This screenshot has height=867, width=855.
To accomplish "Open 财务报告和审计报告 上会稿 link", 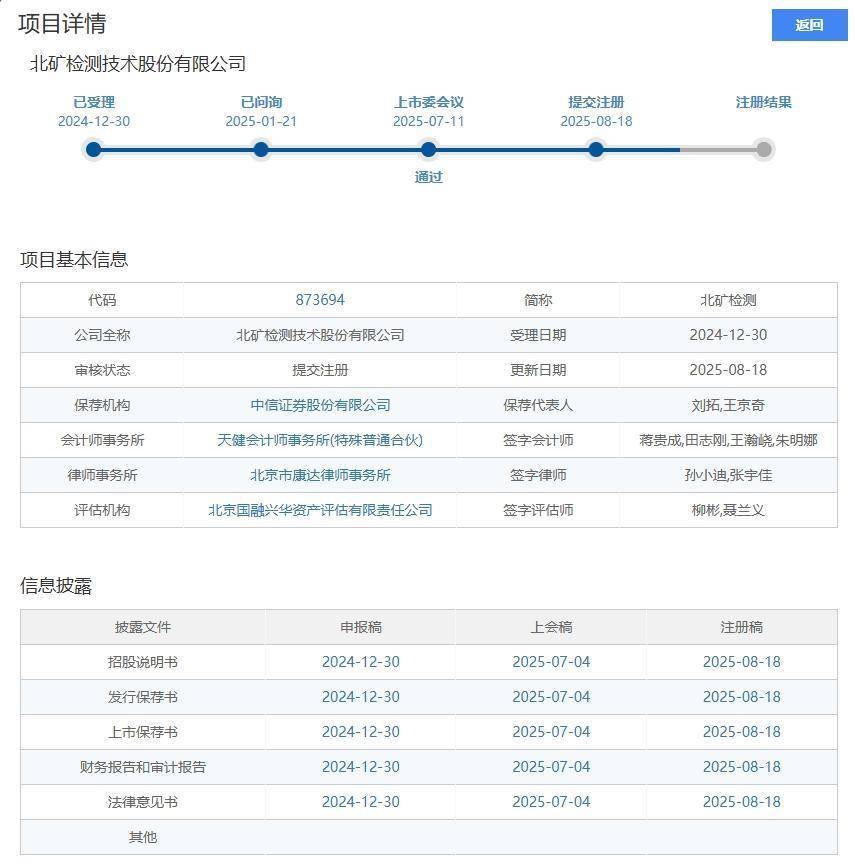I will click(x=551, y=767).
